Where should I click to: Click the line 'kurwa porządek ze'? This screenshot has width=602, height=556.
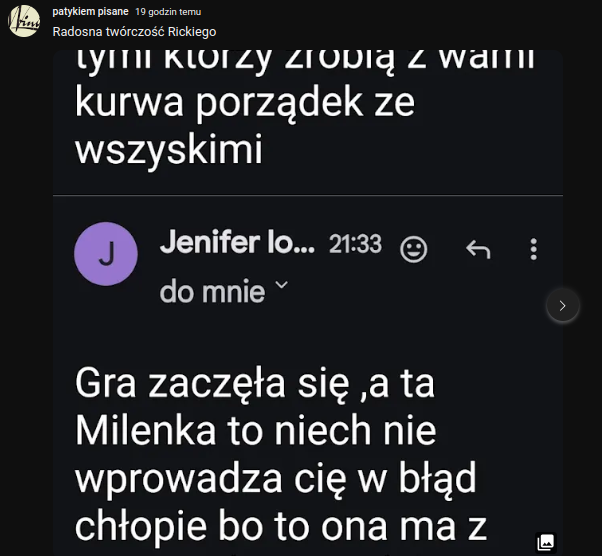[x=245, y=103]
